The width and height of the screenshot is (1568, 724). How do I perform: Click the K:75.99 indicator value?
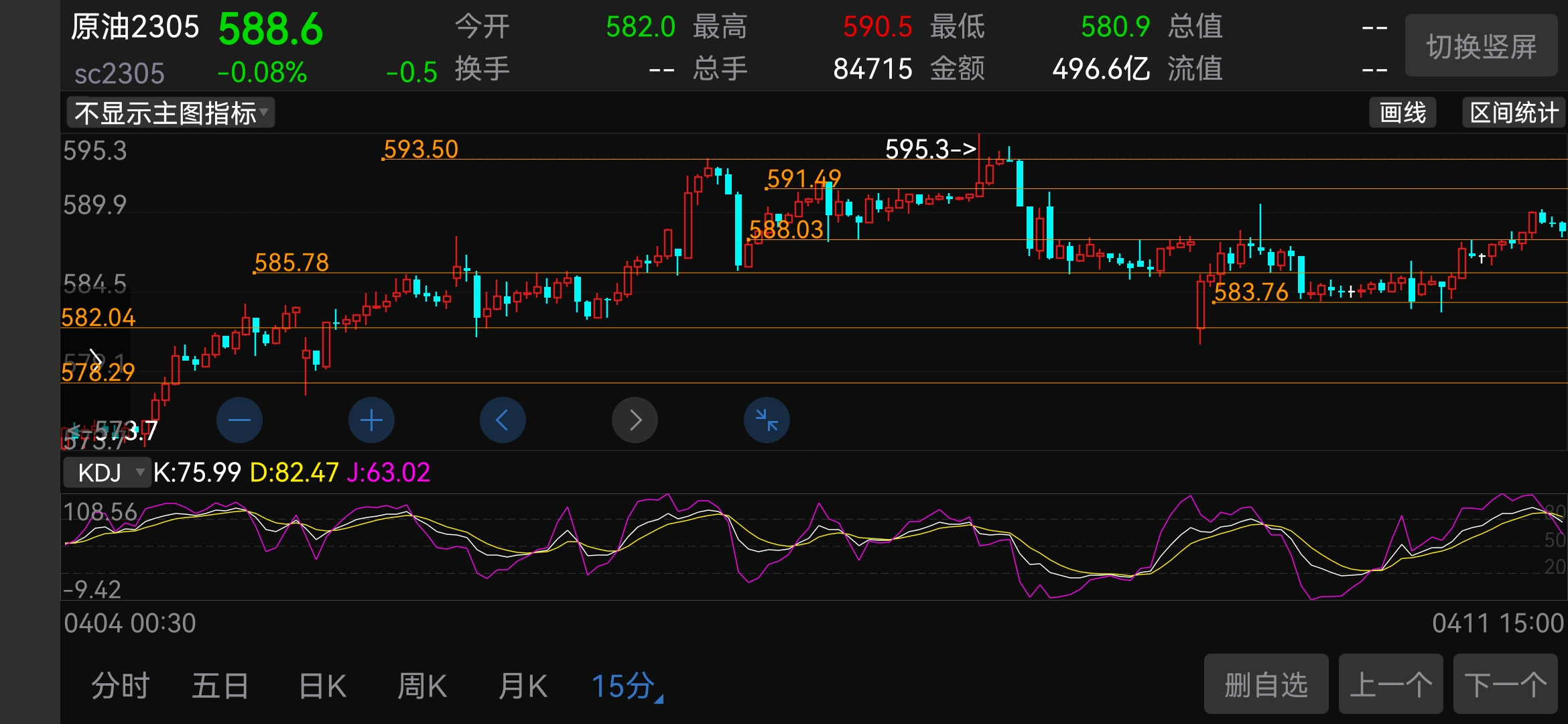click(197, 473)
